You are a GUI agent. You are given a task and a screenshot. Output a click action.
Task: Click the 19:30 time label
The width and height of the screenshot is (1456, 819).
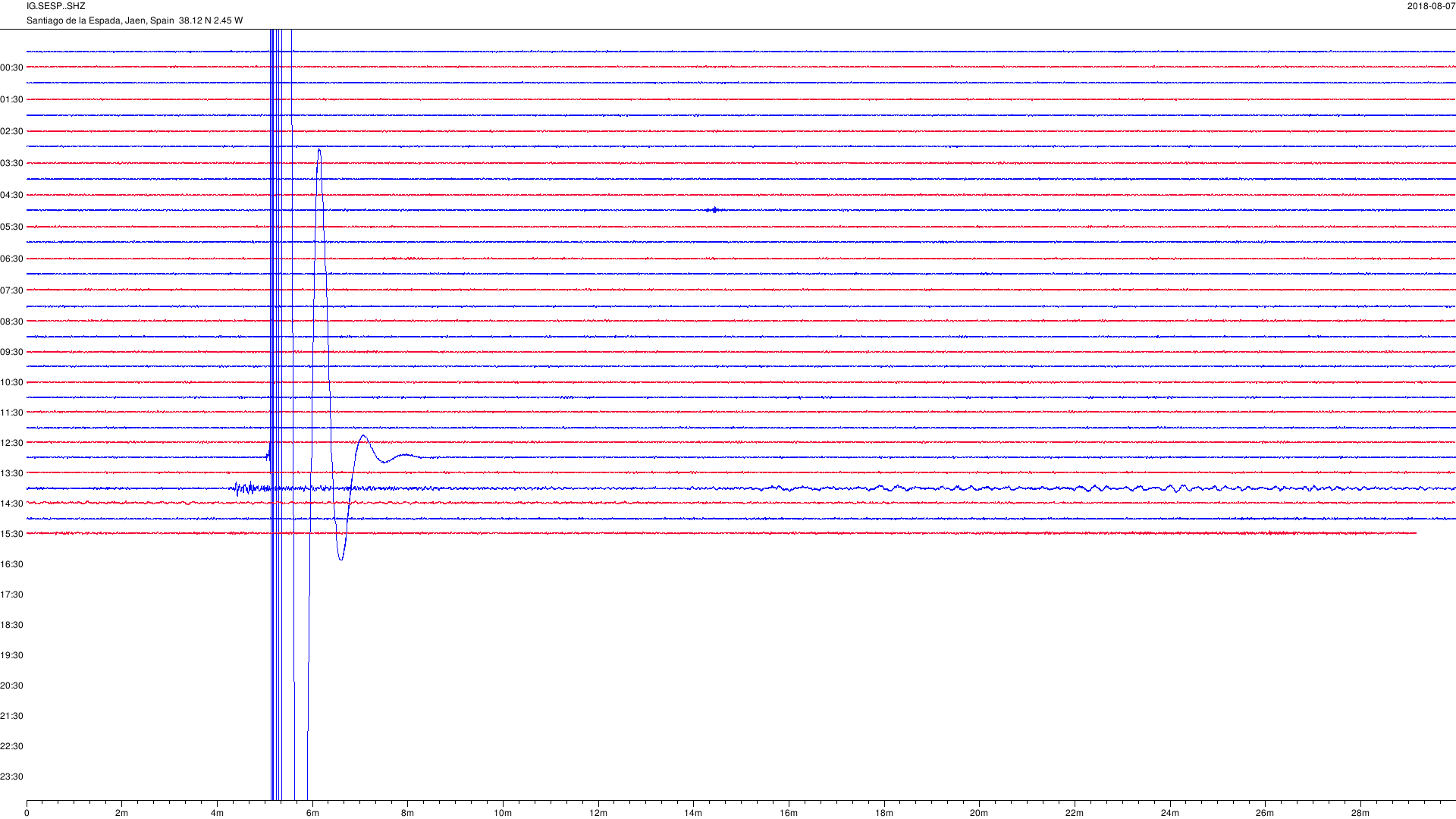[11, 655]
